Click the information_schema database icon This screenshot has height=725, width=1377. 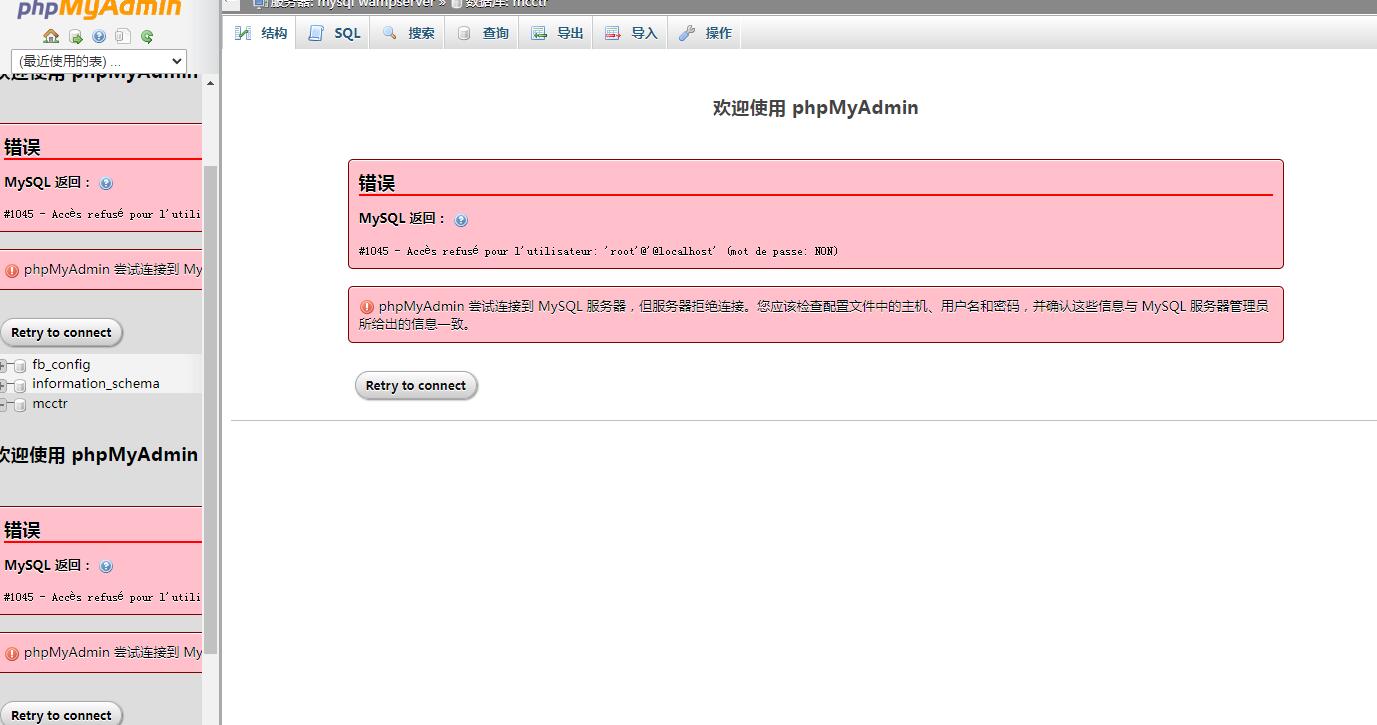pyautogui.click(x=20, y=385)
